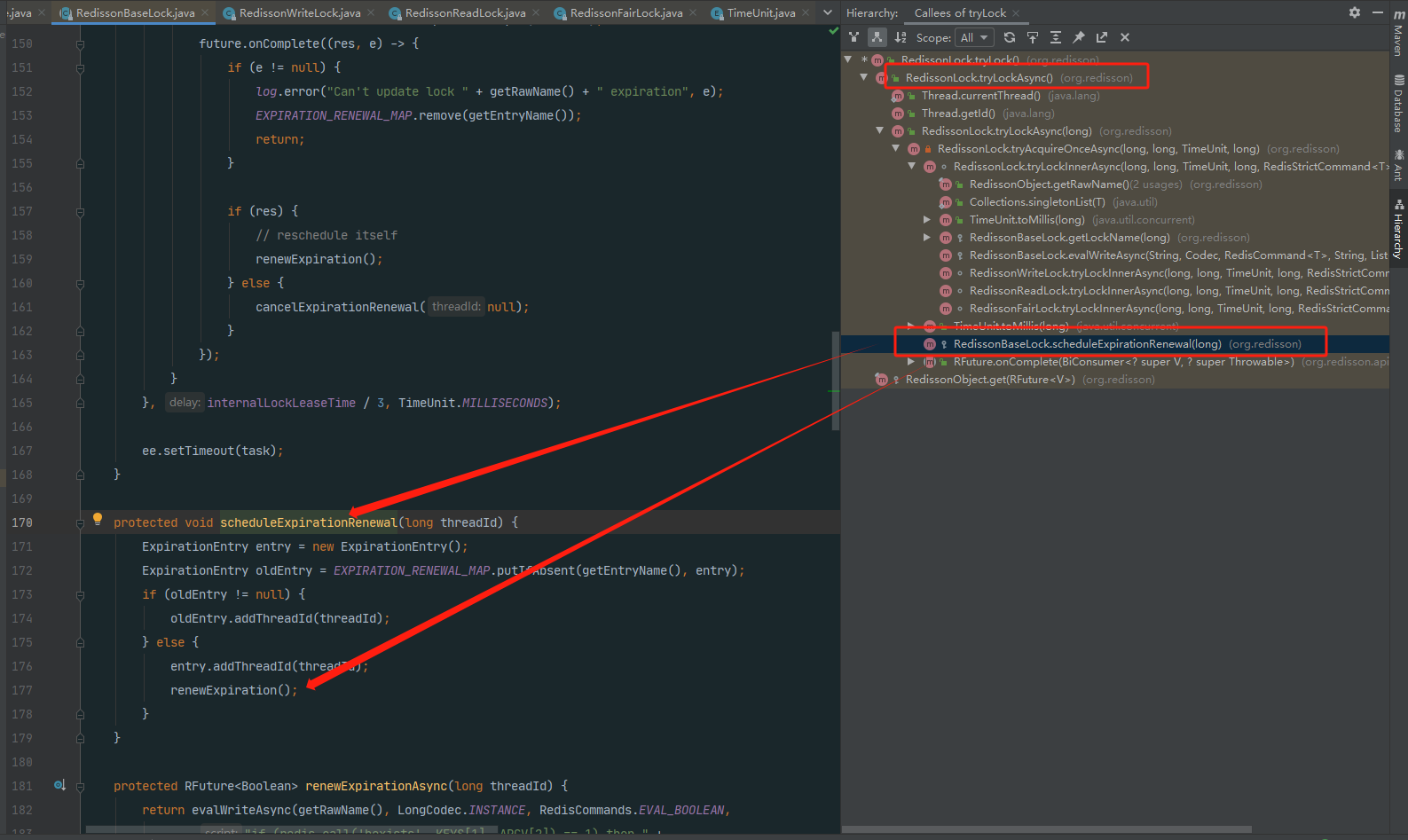The height and width of the screenshot is (840, 1408).
Task: Close the Callees of tryLock tab
Action: pyautogui.click(x=1016, y=13)
